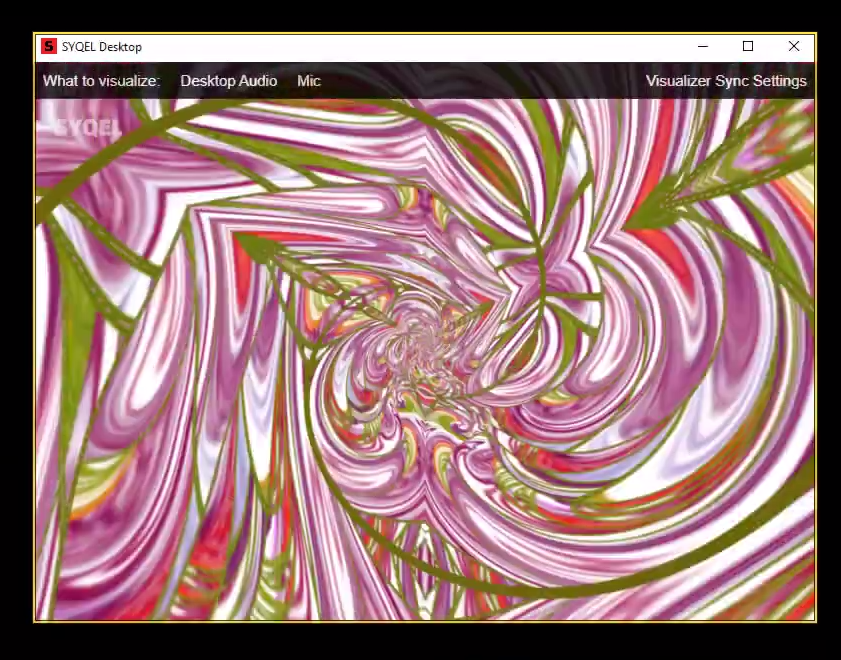Click the SYQEL red S app icon
Image resolution: width=841 pixels, height=660 pixels.
coord(49,47)
